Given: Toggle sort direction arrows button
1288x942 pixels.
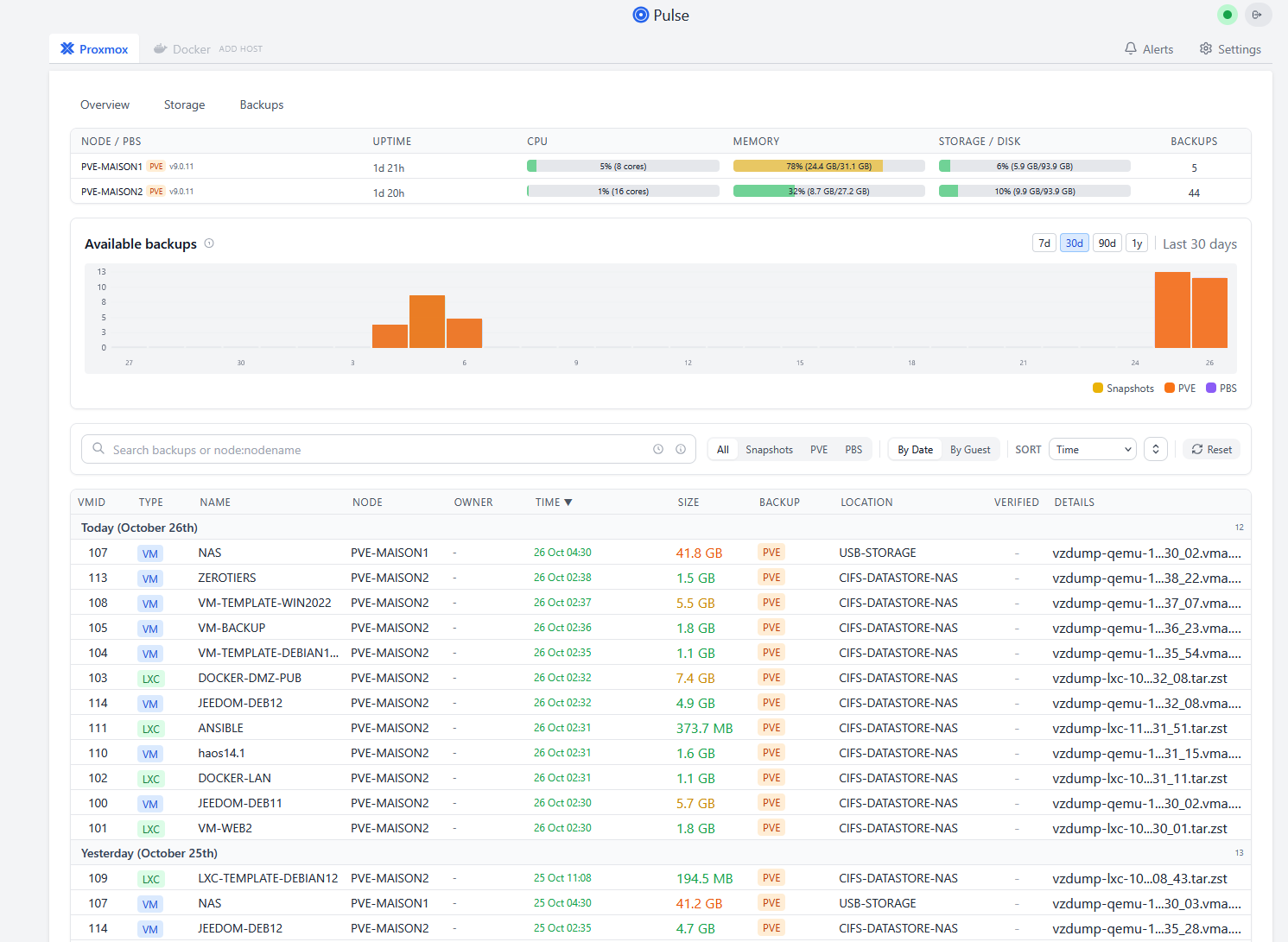Looking at the screenshot, I should click(x=1156, y=449).
